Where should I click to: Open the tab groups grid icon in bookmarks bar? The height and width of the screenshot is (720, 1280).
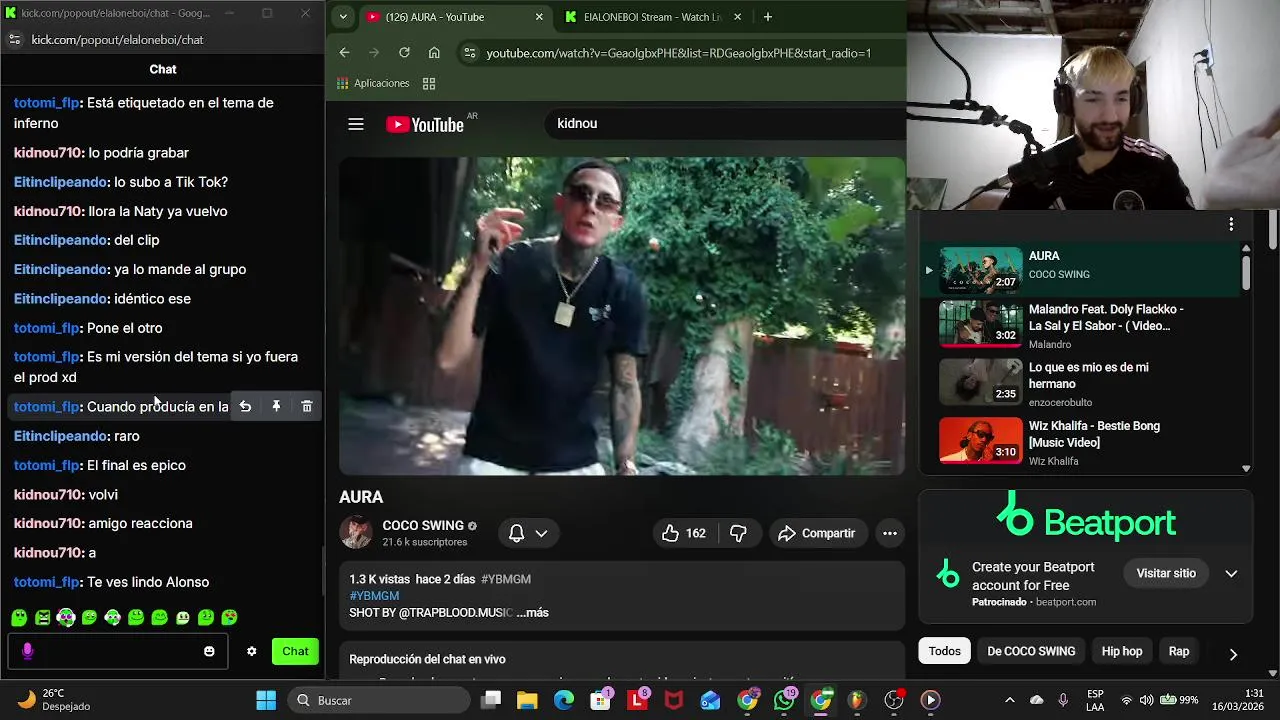pos(429,83)
